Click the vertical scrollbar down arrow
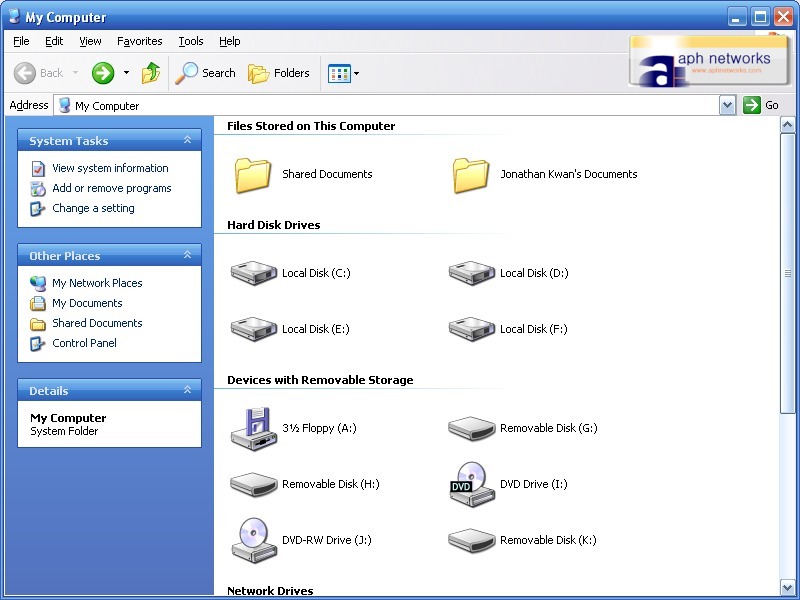 tap(787, 588)
